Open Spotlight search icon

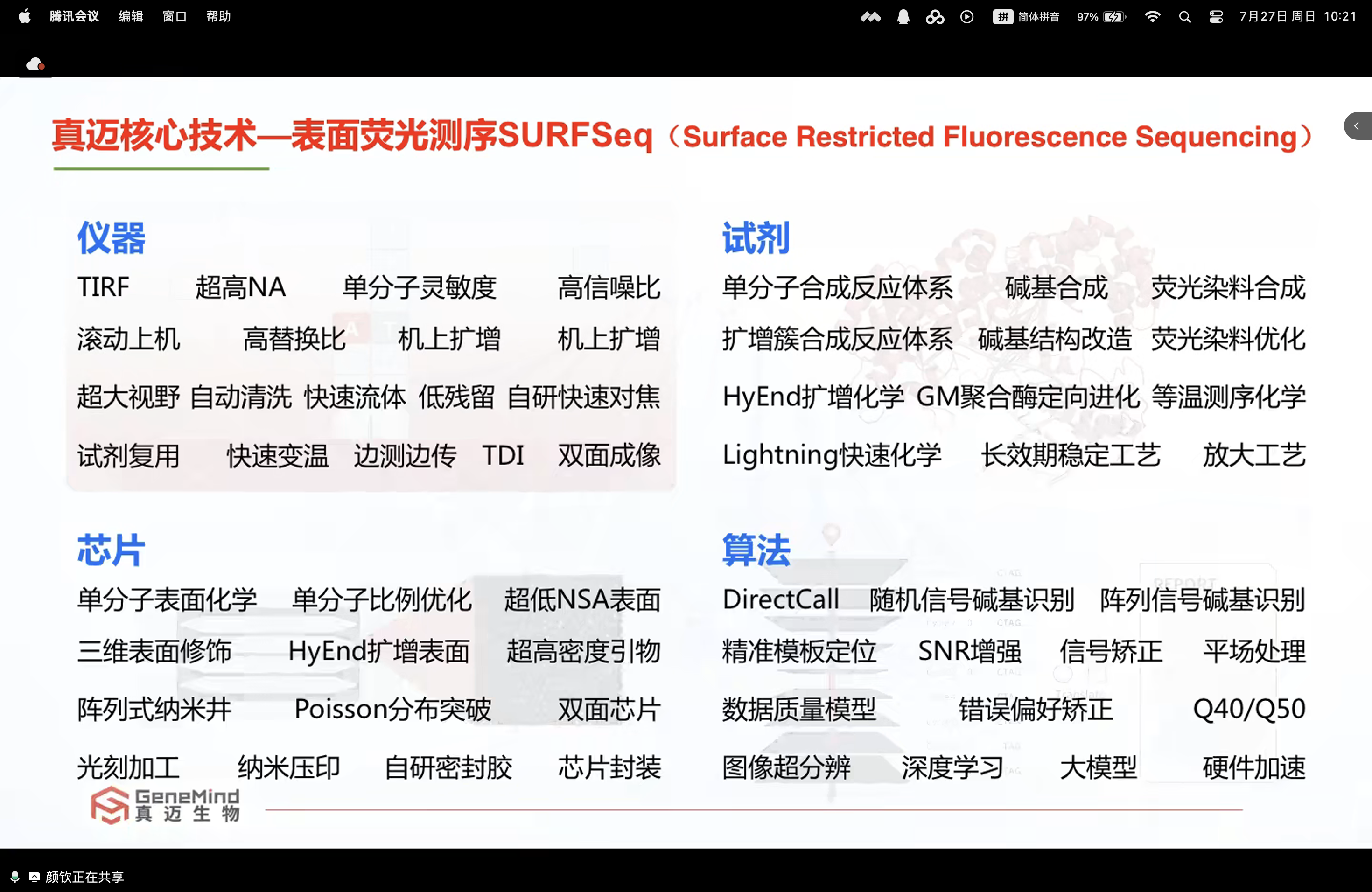click(1185, 17)
